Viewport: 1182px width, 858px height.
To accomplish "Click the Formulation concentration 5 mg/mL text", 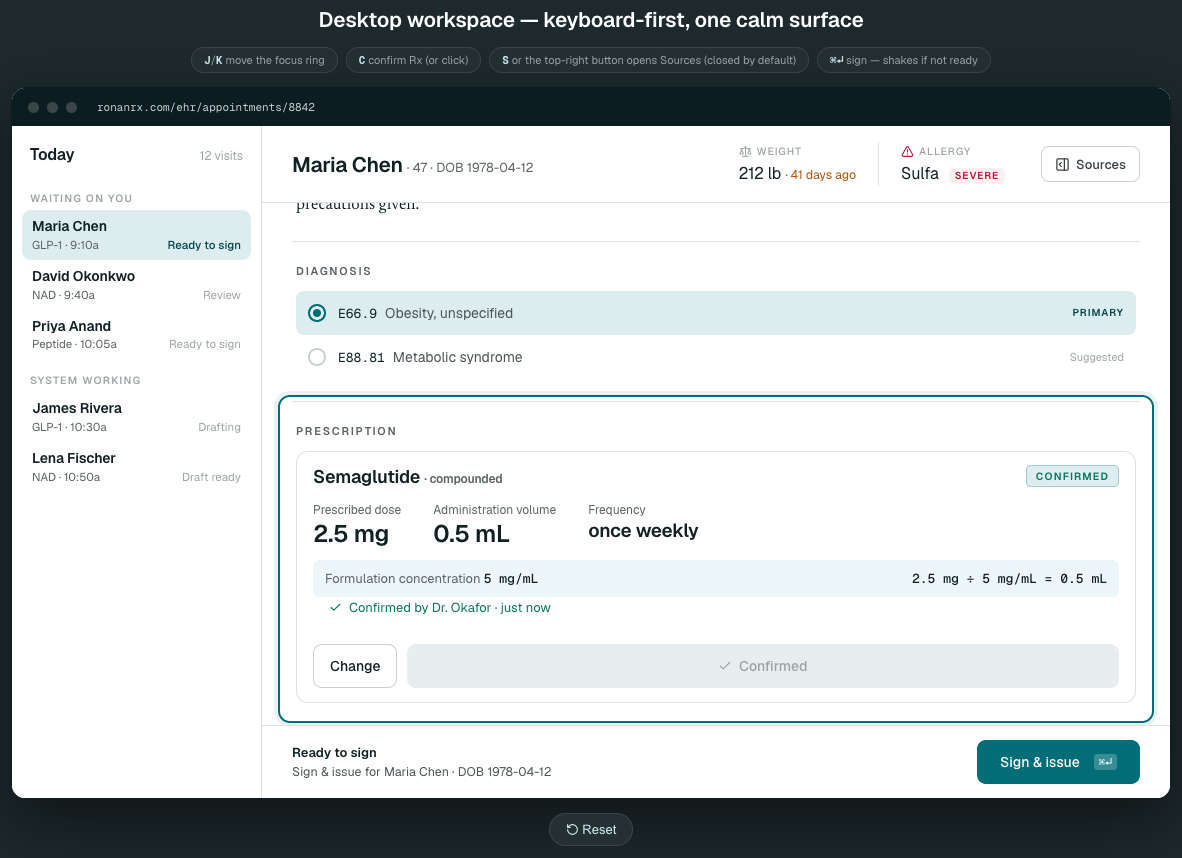I will [431, 579].
